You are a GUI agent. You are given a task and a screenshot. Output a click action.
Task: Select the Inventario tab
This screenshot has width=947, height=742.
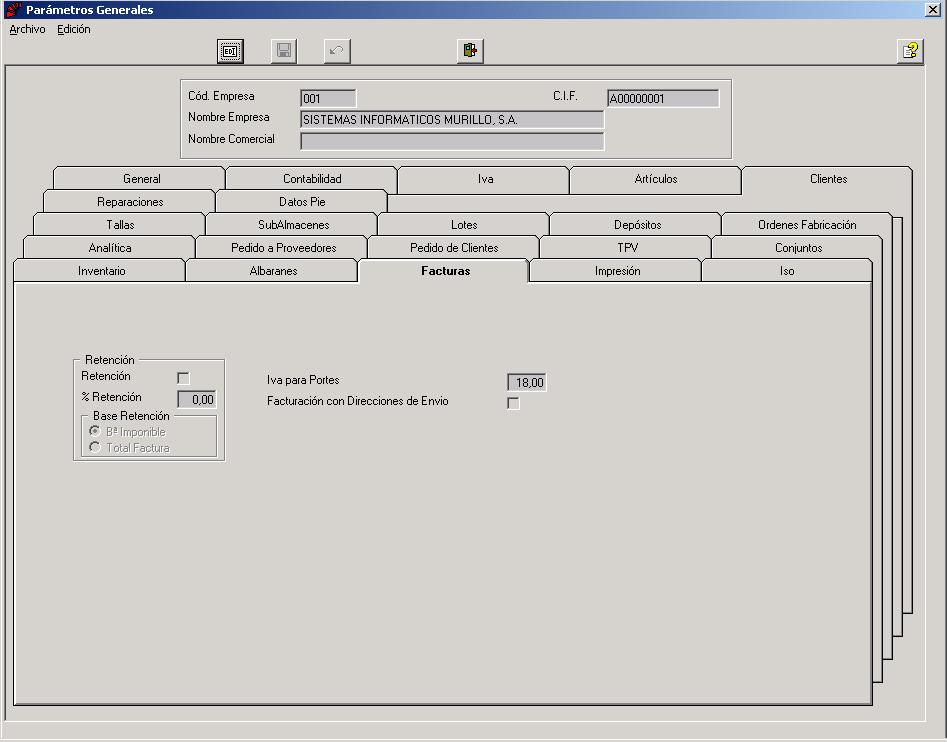coord(101,271)
